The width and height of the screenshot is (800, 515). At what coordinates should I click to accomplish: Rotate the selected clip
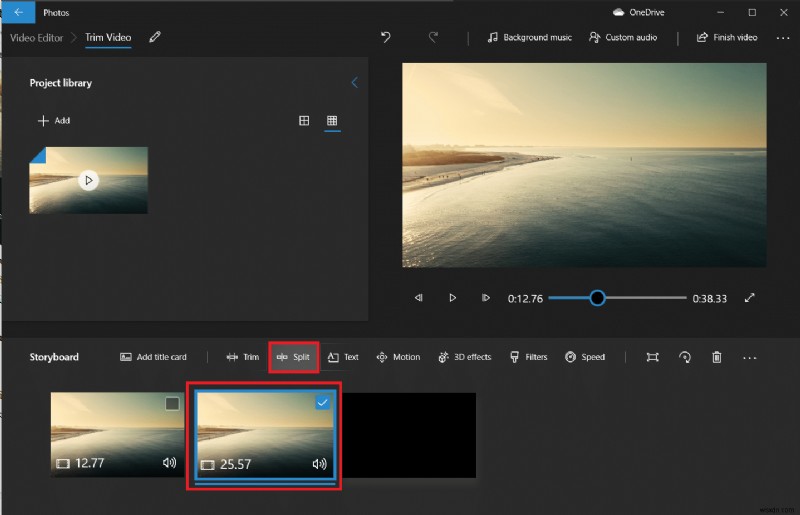click(685, 357)
